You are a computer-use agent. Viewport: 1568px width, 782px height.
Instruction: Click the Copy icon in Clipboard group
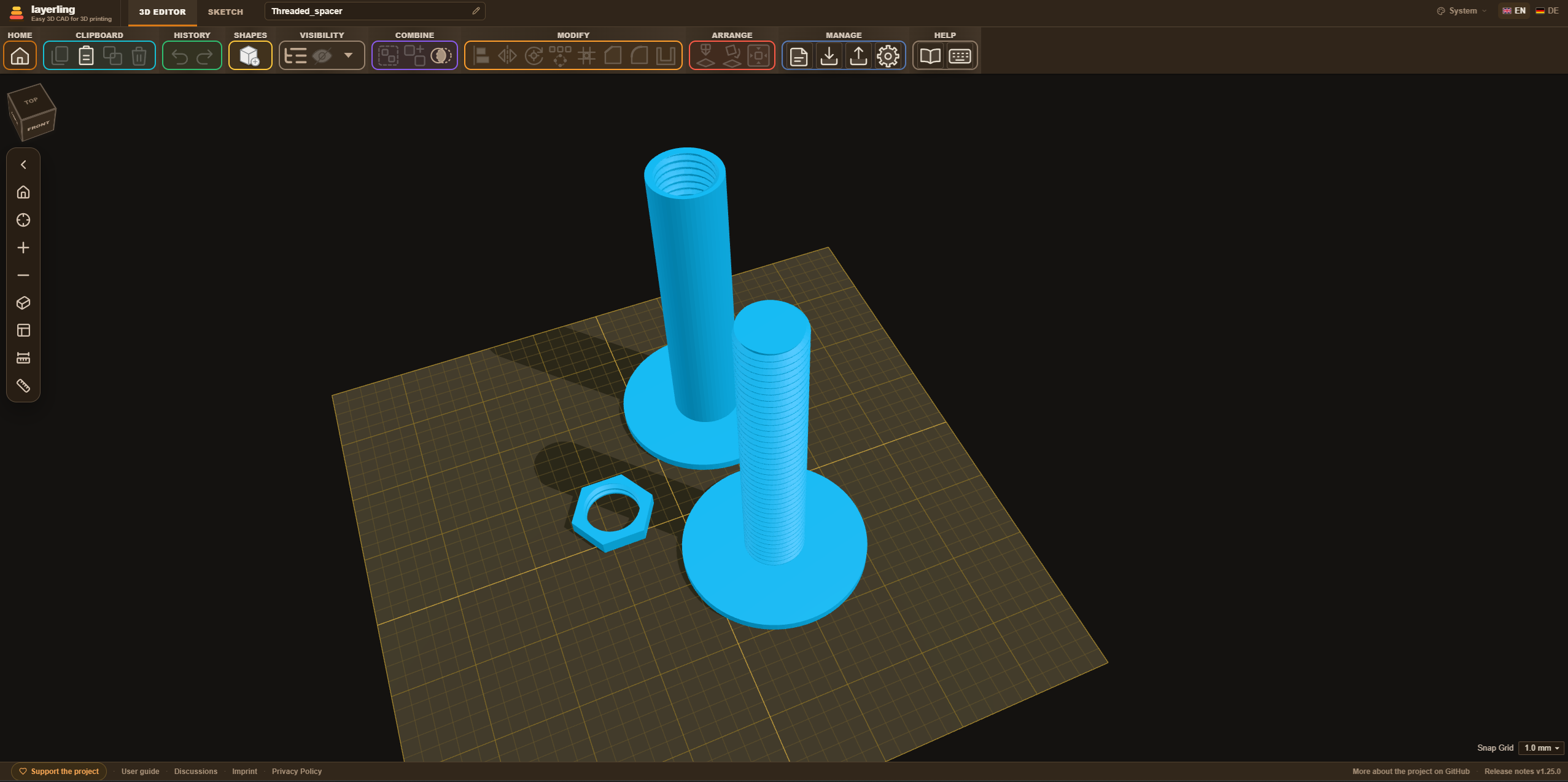60,56
